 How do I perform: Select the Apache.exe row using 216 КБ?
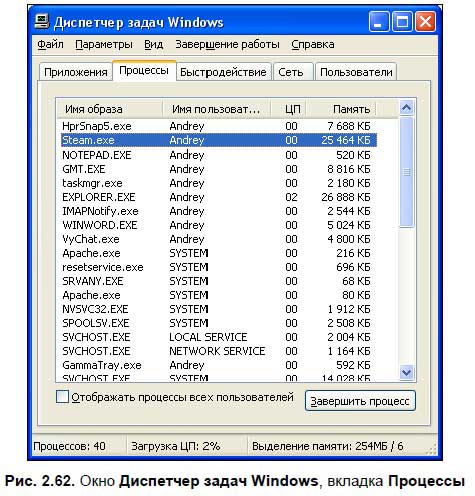(x=219, y=253)
